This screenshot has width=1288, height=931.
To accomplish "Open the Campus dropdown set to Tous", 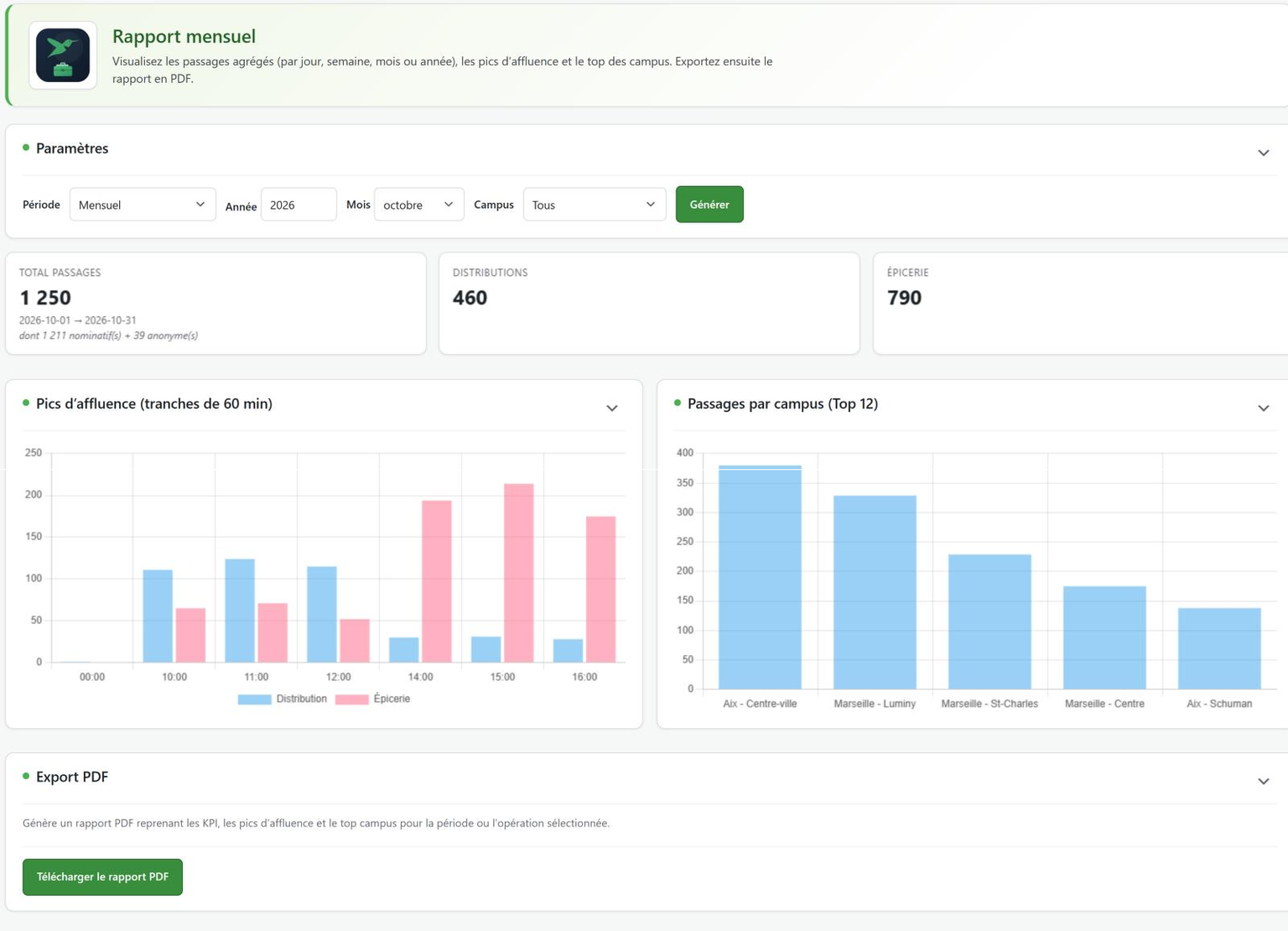I will [594, 205].
